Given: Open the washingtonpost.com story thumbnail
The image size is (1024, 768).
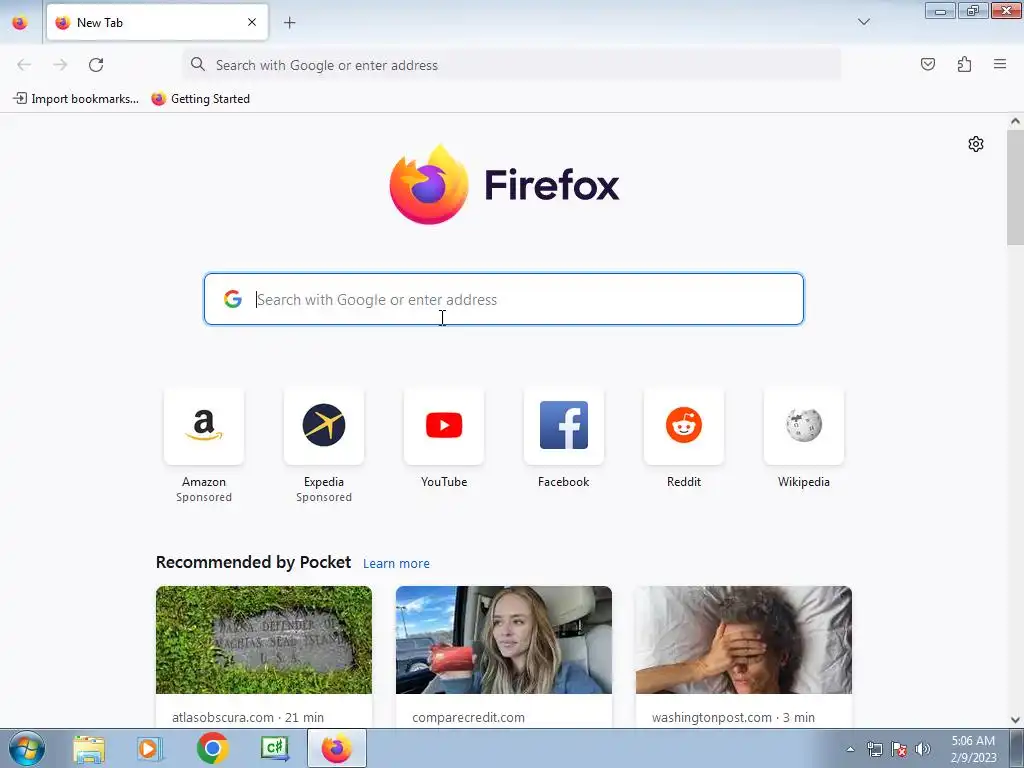Looking at the screenshot, I should pyautogui.click(x=744, y=640).
